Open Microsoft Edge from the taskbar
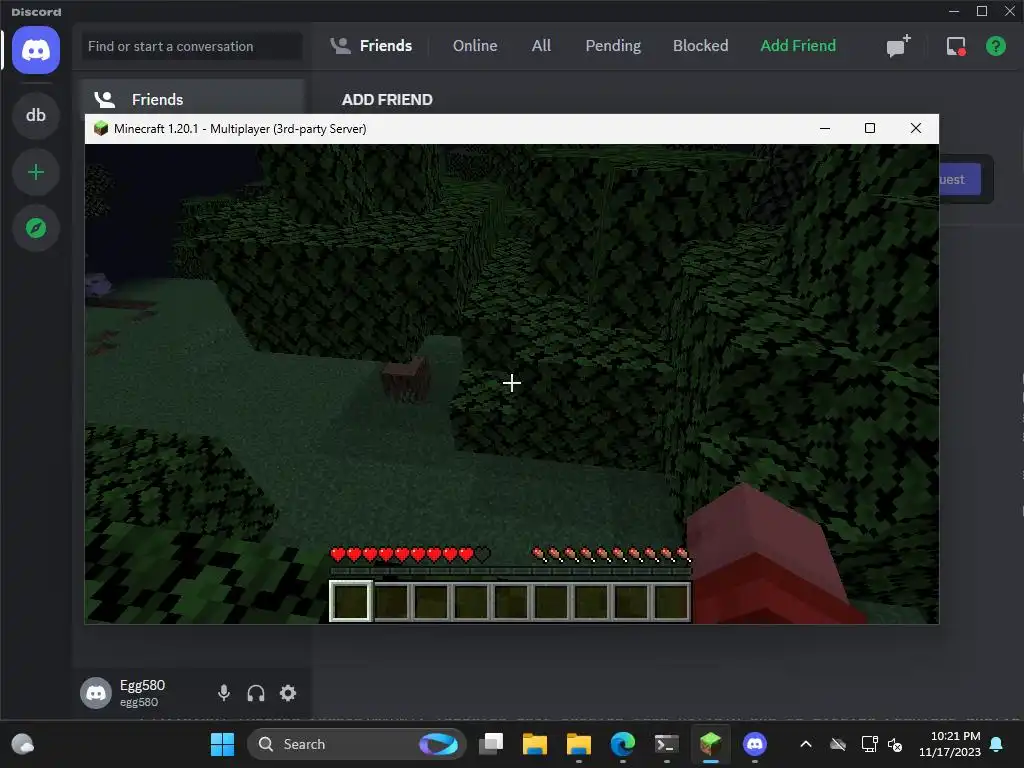 point(622,744)
